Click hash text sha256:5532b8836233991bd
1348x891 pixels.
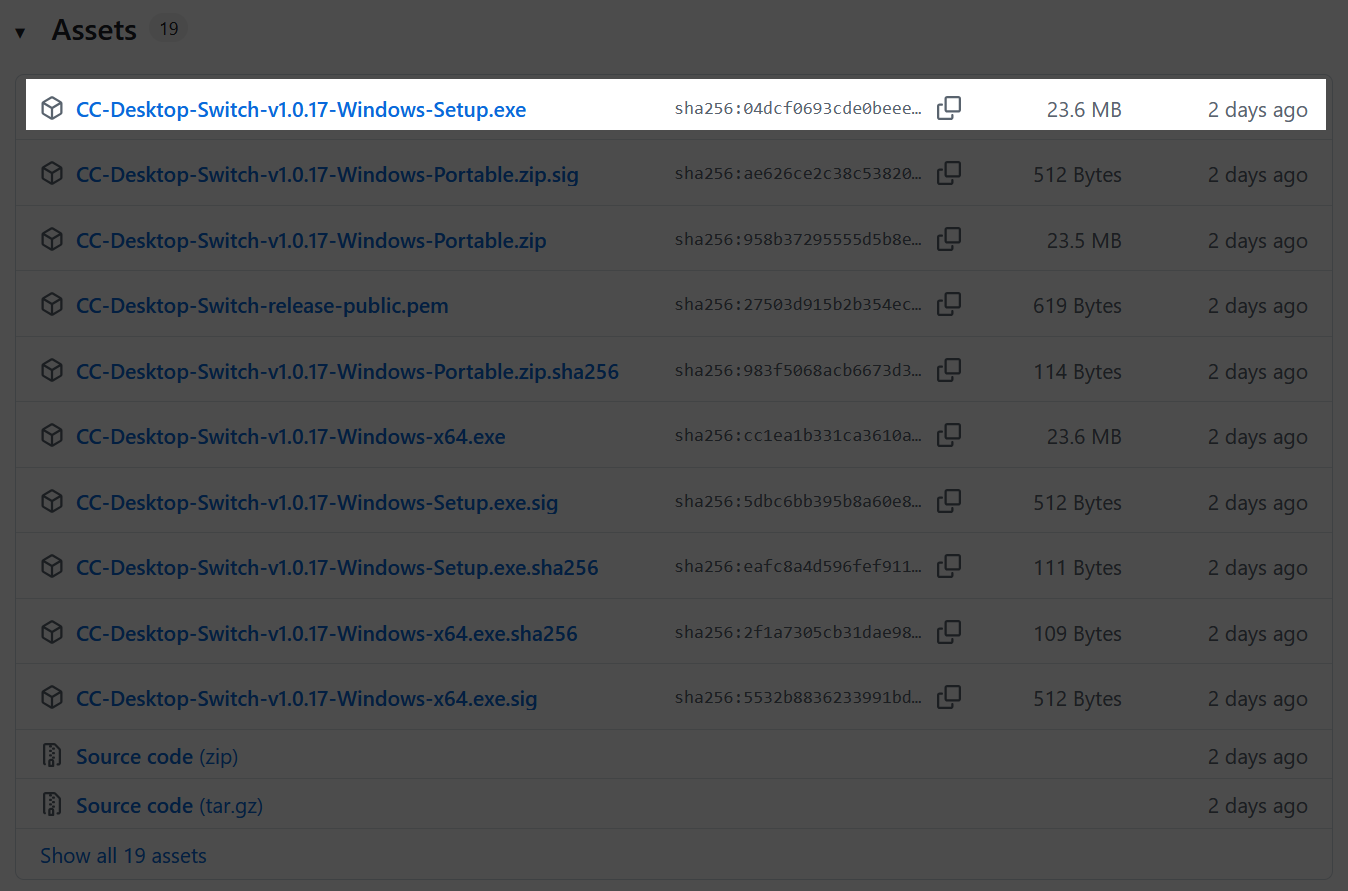coord(798,698)
